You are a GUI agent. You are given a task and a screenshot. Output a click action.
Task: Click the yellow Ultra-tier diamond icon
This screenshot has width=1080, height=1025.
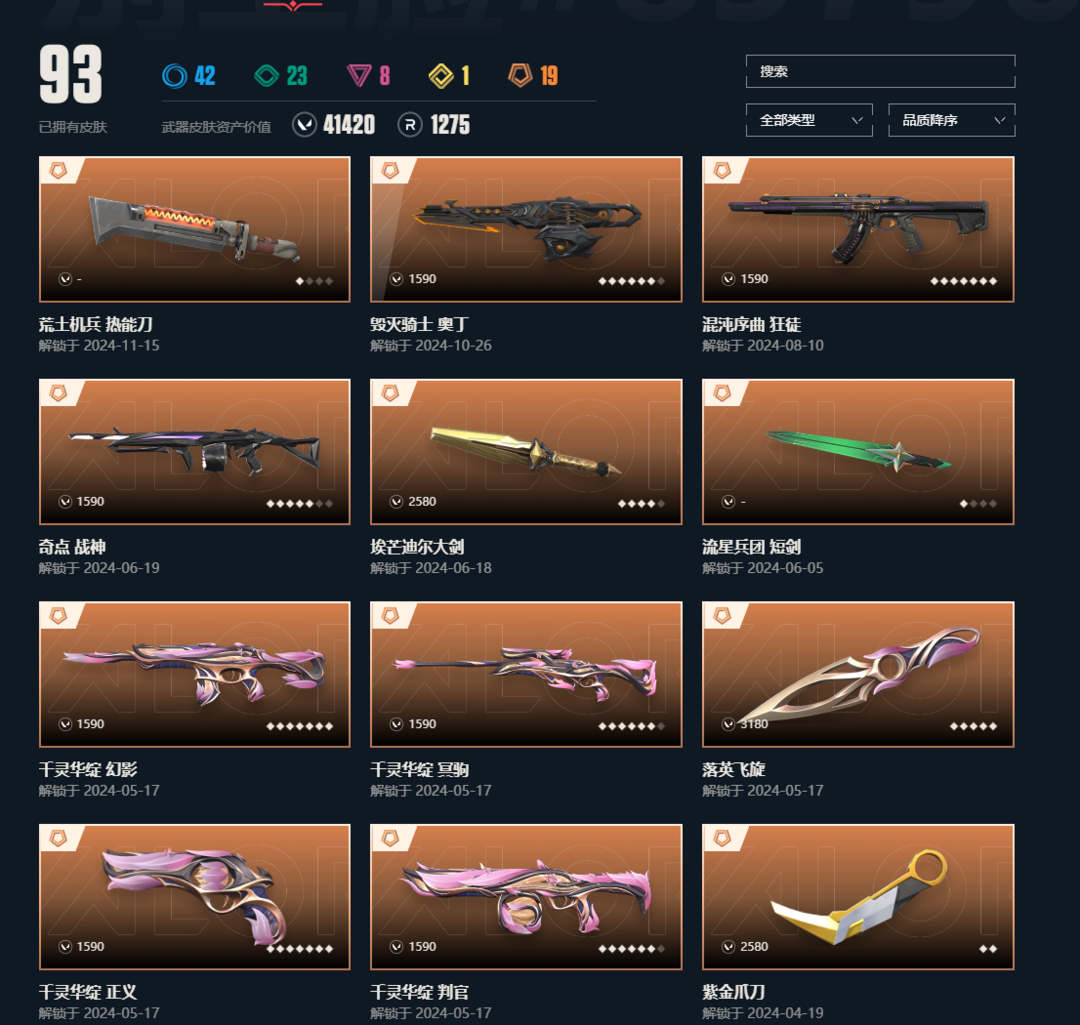441,75
